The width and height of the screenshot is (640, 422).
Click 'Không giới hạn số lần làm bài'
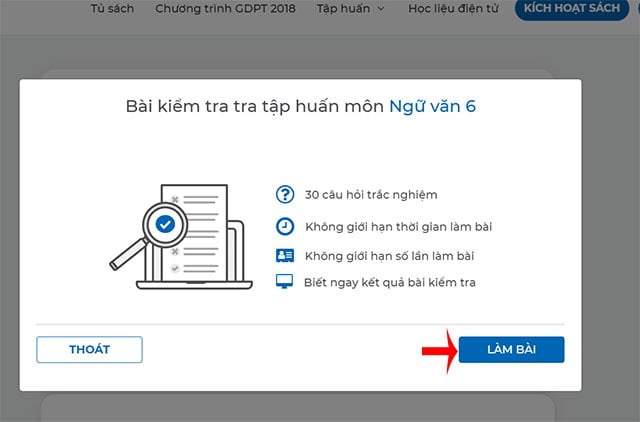(389, 256)
